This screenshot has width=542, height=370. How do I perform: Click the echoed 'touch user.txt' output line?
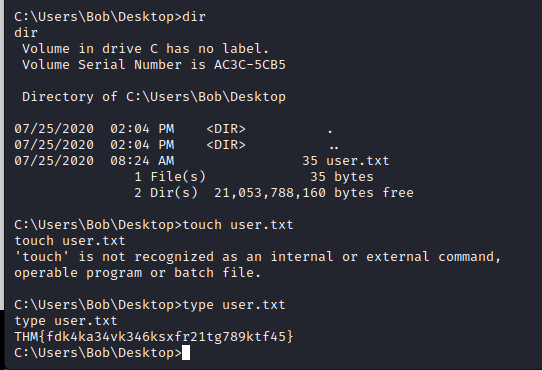[70, 241]
